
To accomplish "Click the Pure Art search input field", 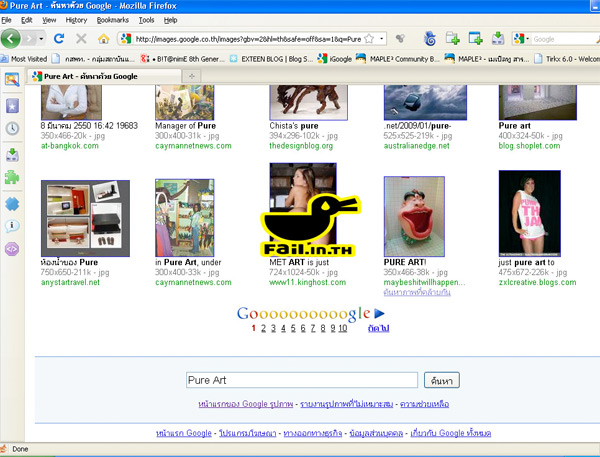I will coord(302,380).
